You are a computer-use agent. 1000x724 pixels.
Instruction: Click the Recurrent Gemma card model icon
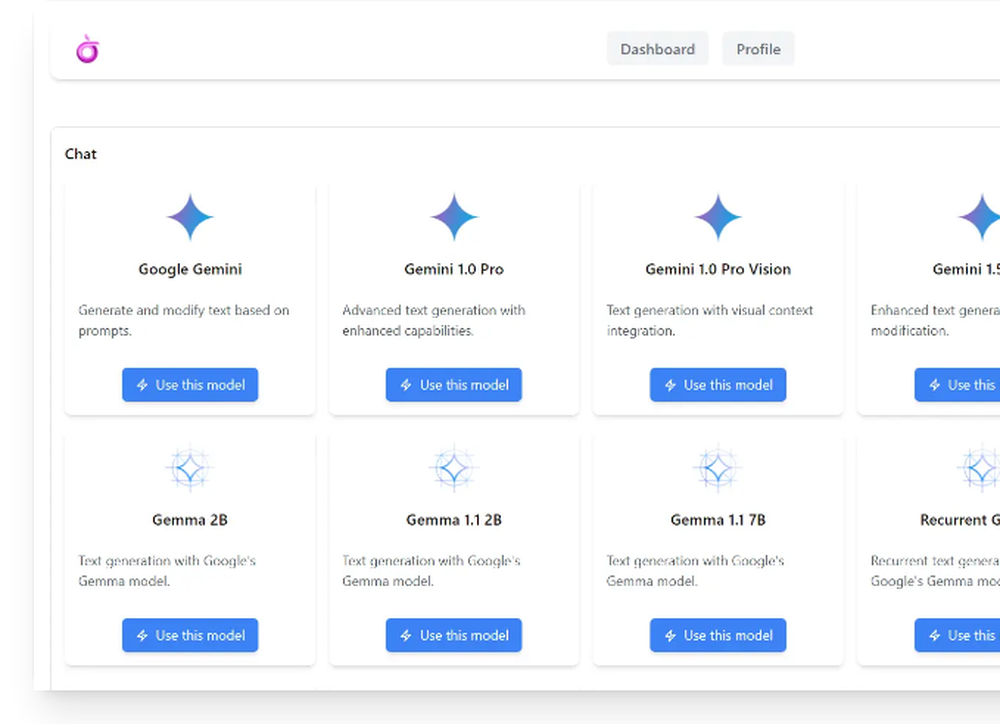[x=980, y=468]
